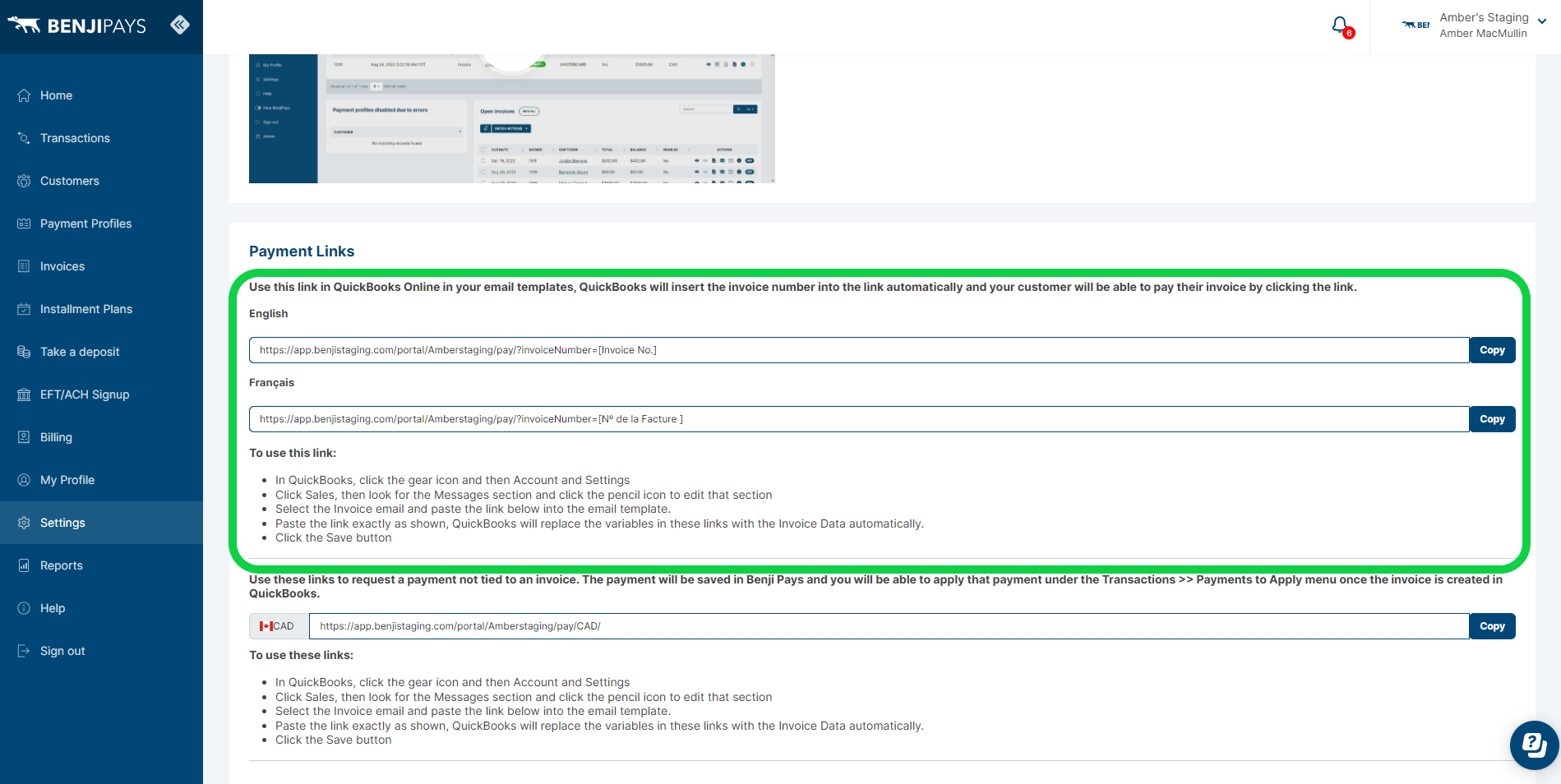The image size is (1561, 784).
Task: Copy the English invoice payment link
Action: tap(1492, 350)
